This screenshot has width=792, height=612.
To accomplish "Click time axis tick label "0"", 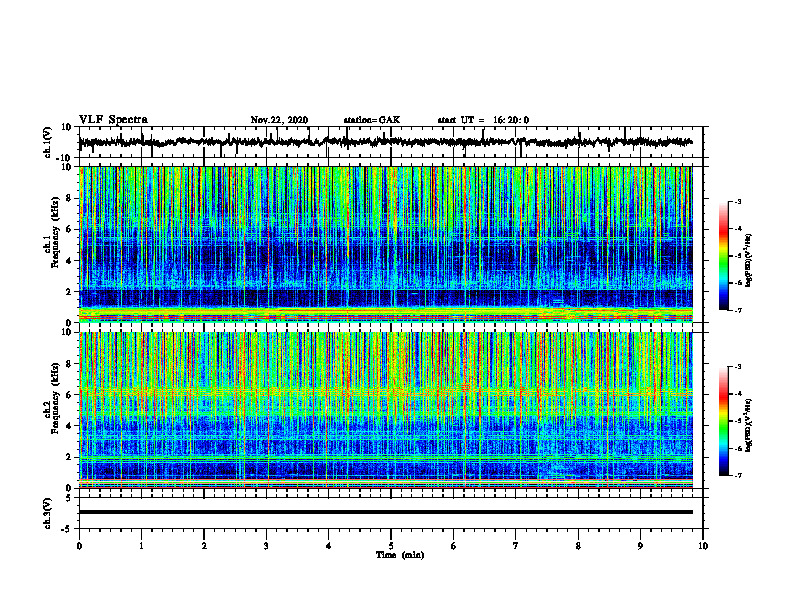I will [79, 546].
